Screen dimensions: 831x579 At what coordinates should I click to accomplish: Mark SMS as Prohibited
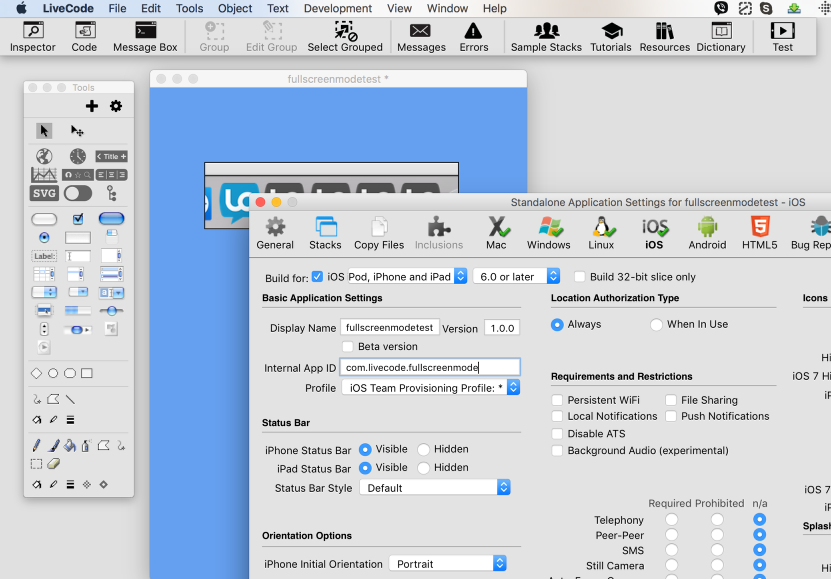(717, 550)
